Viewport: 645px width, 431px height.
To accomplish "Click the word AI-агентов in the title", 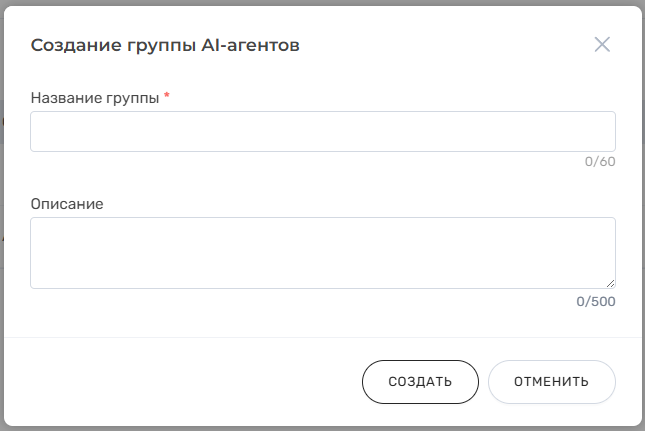I will point(250,45).
